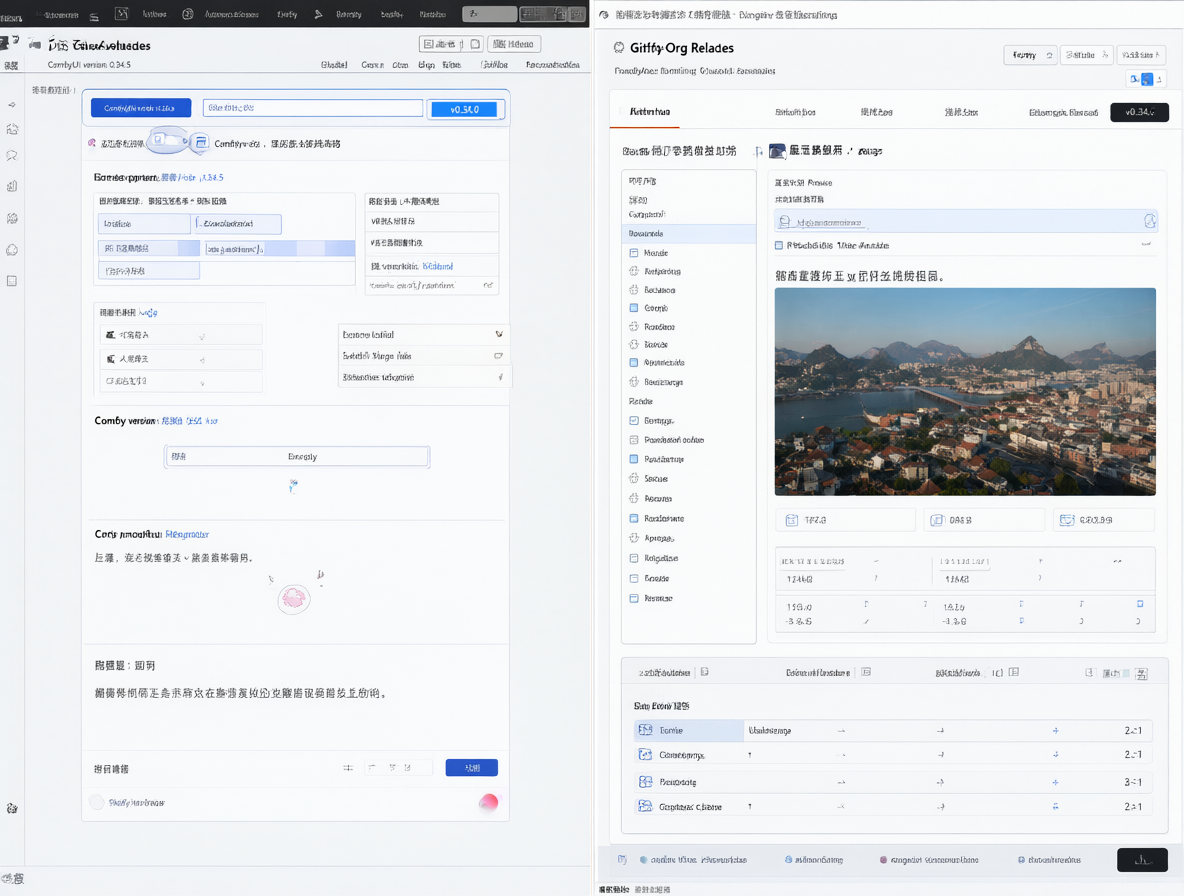Click the footer status item with pink dot
The height and width of the screenshot is (896, 1184).
(930, 860)
